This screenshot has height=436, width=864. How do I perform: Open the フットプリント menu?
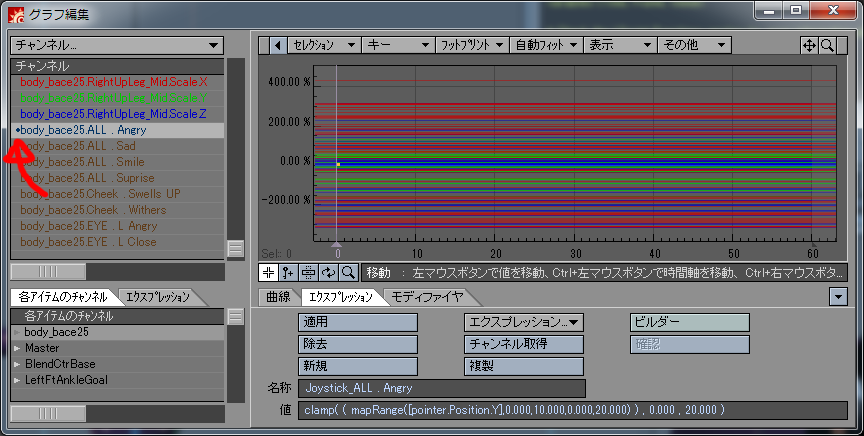(472, 45)
